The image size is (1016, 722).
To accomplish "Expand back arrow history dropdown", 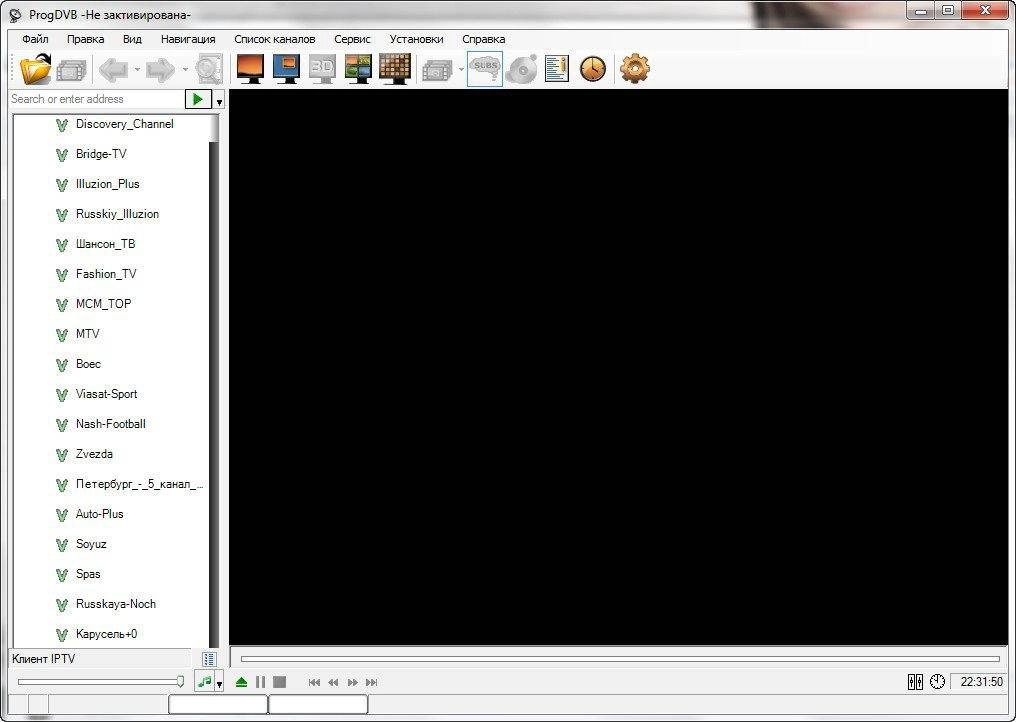I will point(137,69).
